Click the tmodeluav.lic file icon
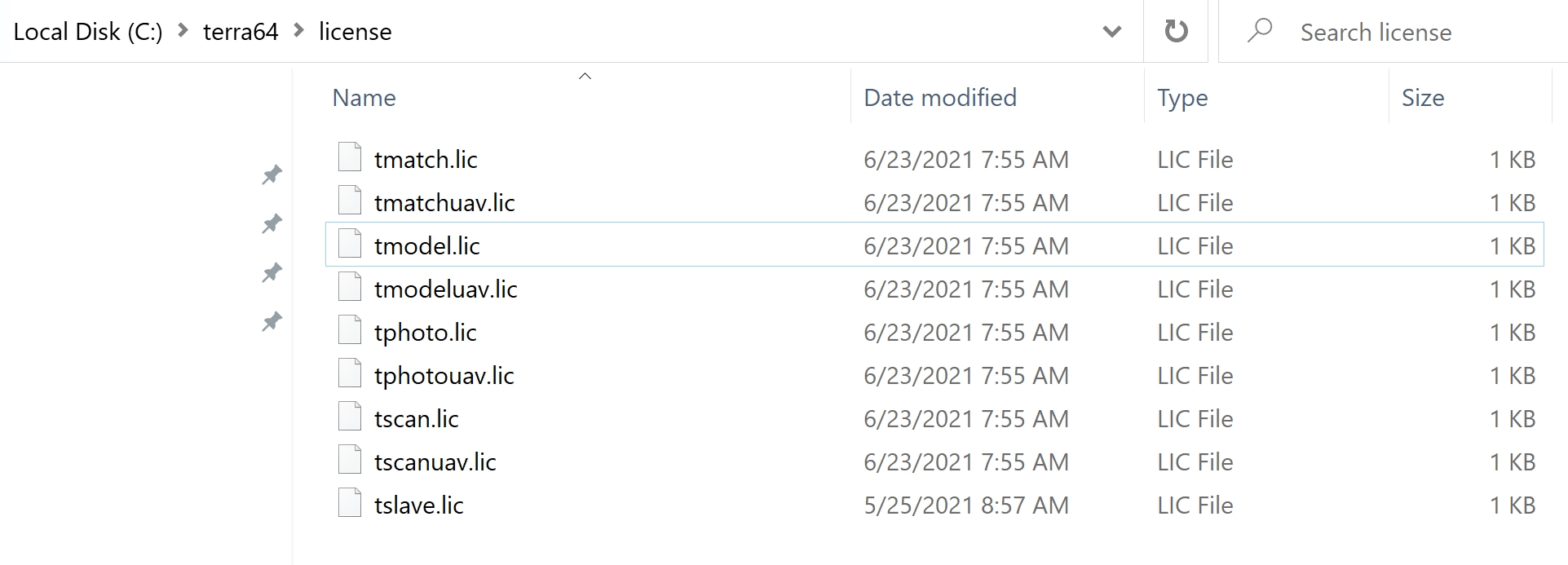 350,287
